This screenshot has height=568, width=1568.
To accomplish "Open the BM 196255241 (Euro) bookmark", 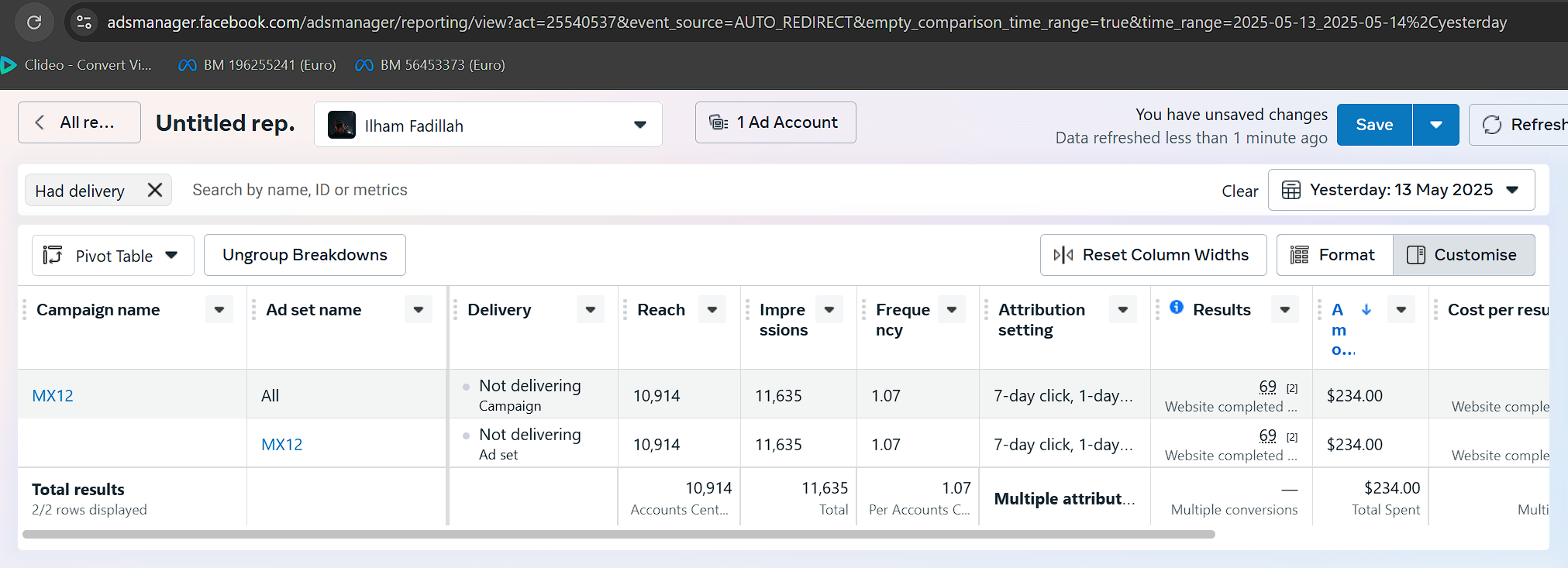I will tap(257, 65).
